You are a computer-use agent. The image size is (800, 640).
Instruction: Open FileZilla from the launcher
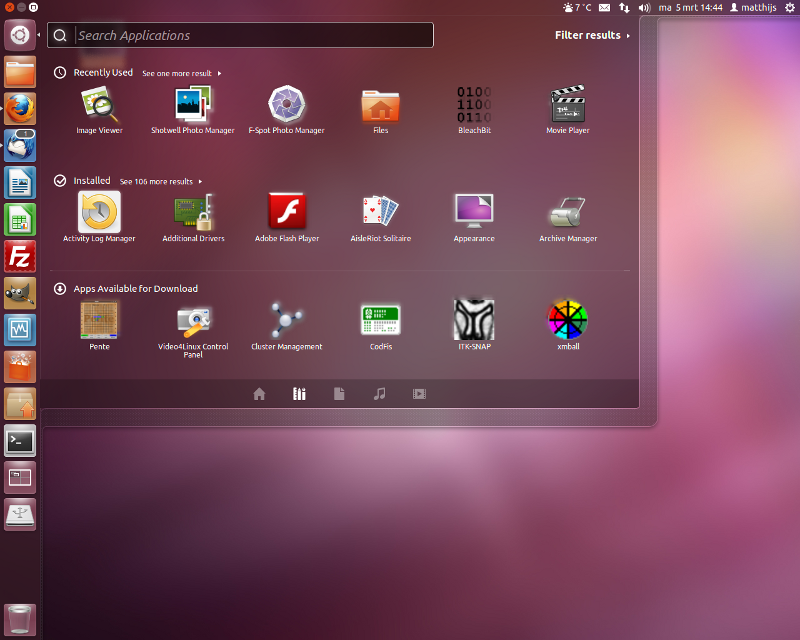coord(20,256)
